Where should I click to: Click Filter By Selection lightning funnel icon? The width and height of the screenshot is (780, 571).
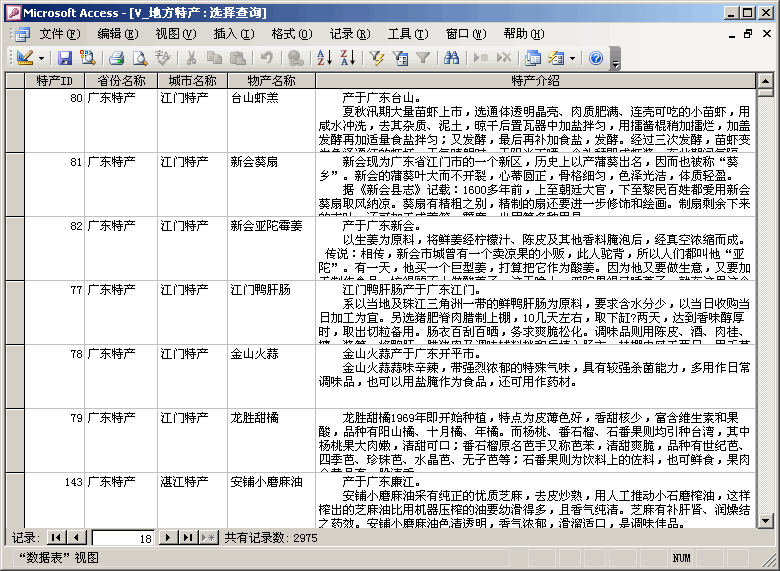(377, 58)
